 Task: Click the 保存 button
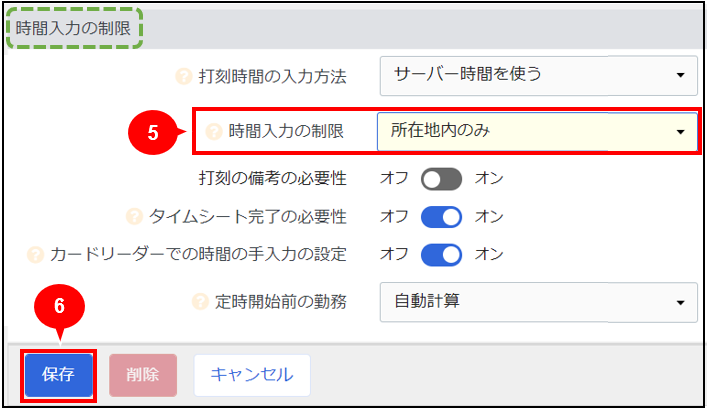(59, 375)
